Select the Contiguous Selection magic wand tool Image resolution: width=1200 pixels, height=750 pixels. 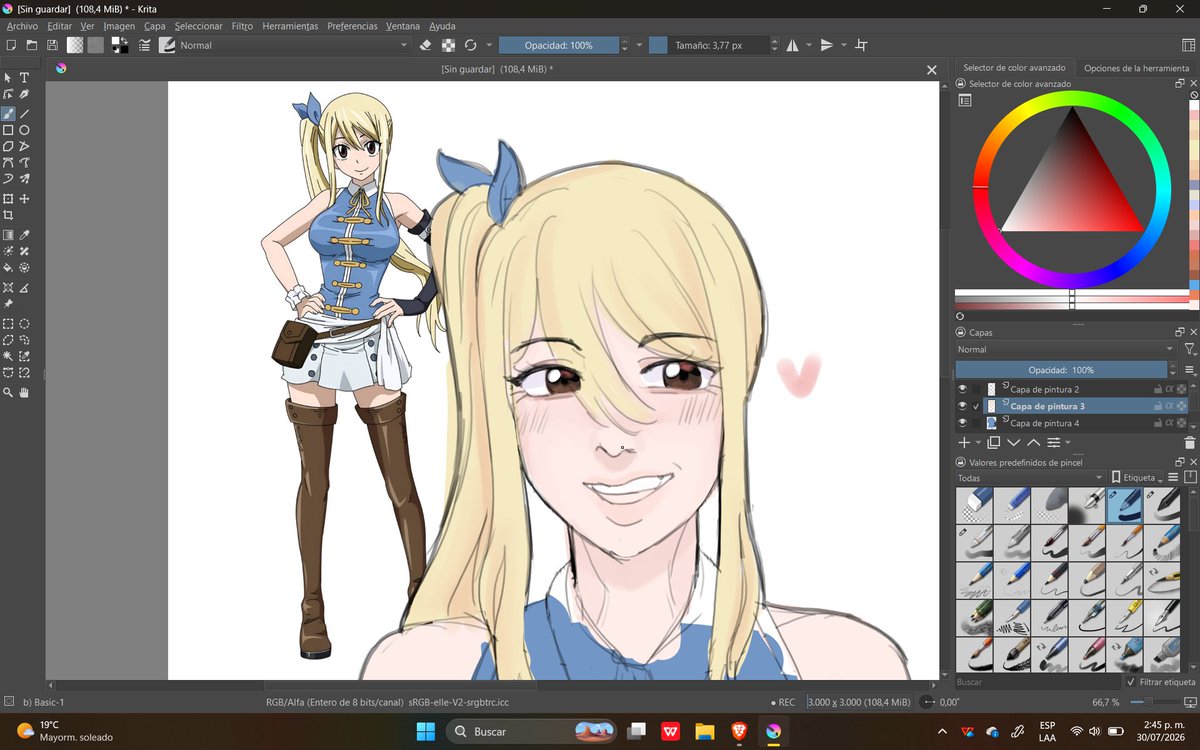click(8, 358)
